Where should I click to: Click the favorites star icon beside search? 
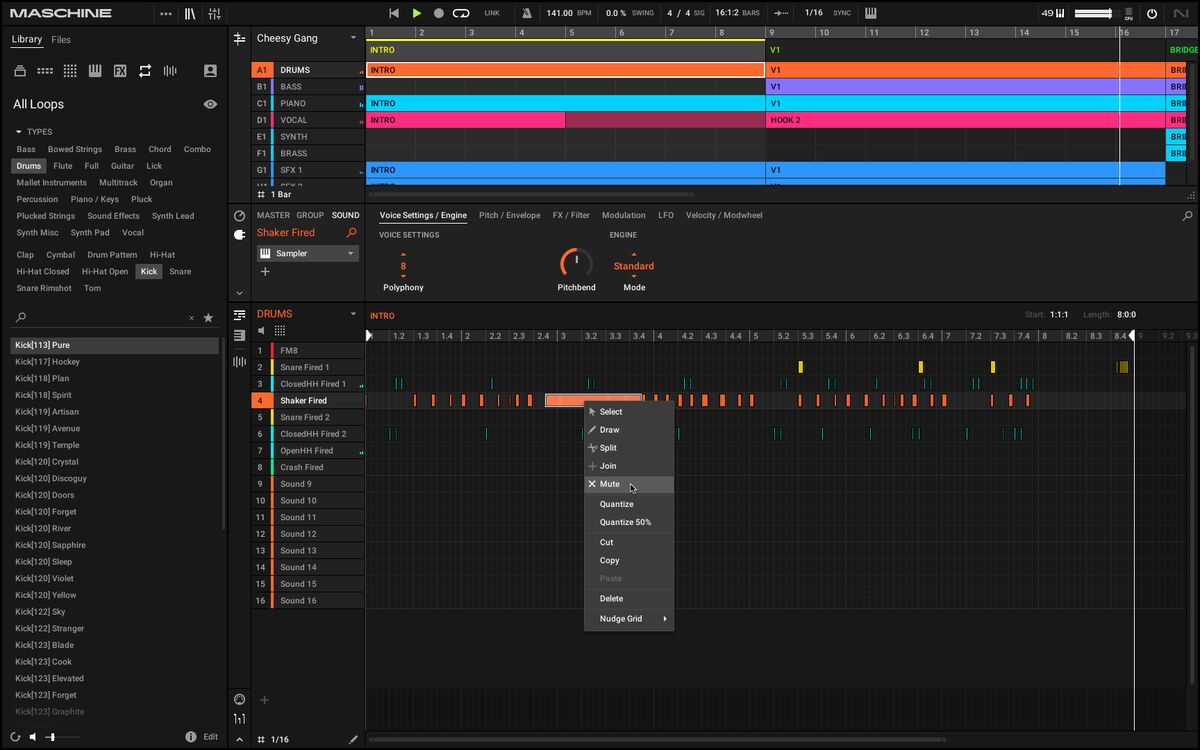208,318
